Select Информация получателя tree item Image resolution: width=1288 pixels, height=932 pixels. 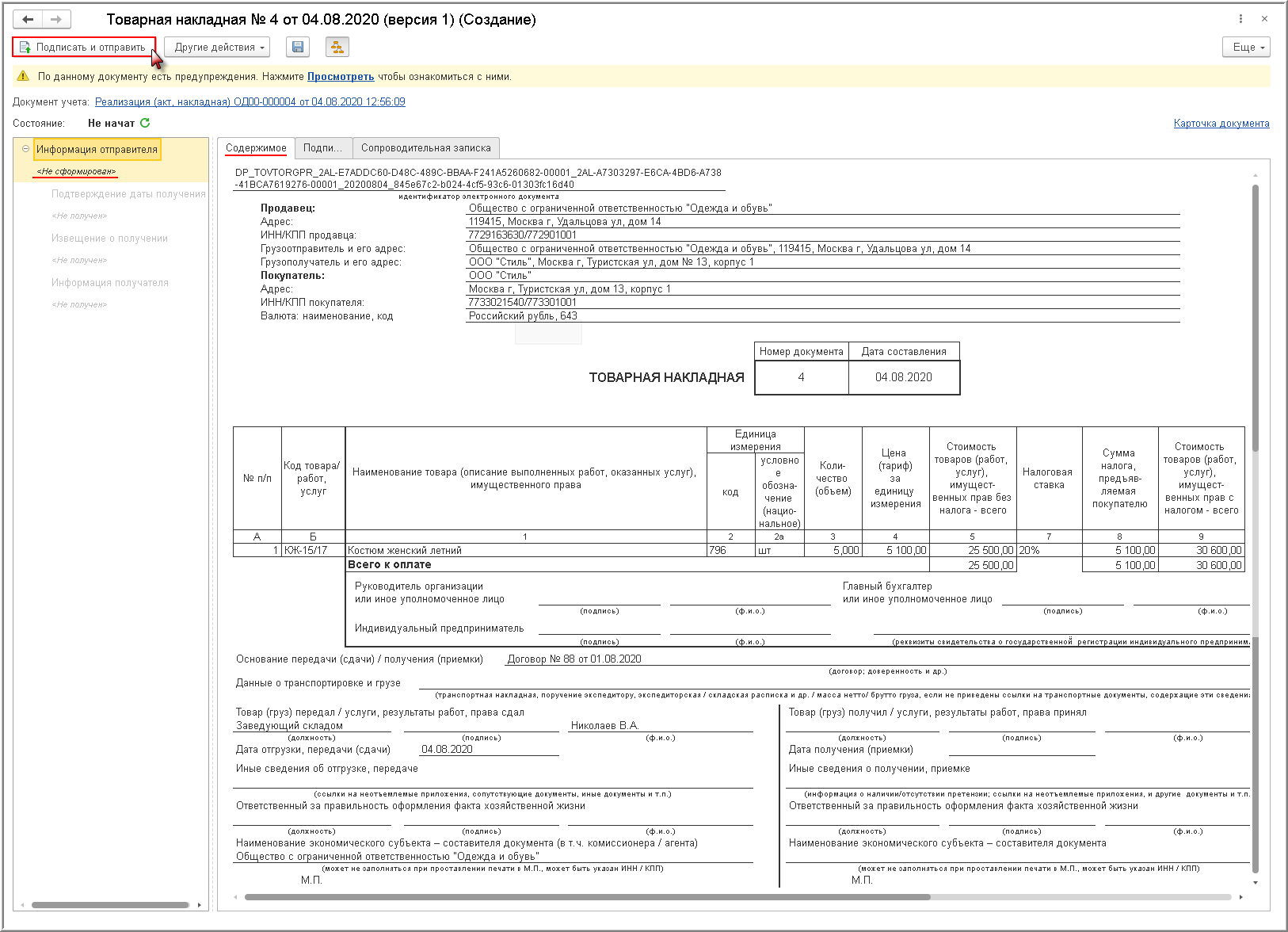coord(110,283)
